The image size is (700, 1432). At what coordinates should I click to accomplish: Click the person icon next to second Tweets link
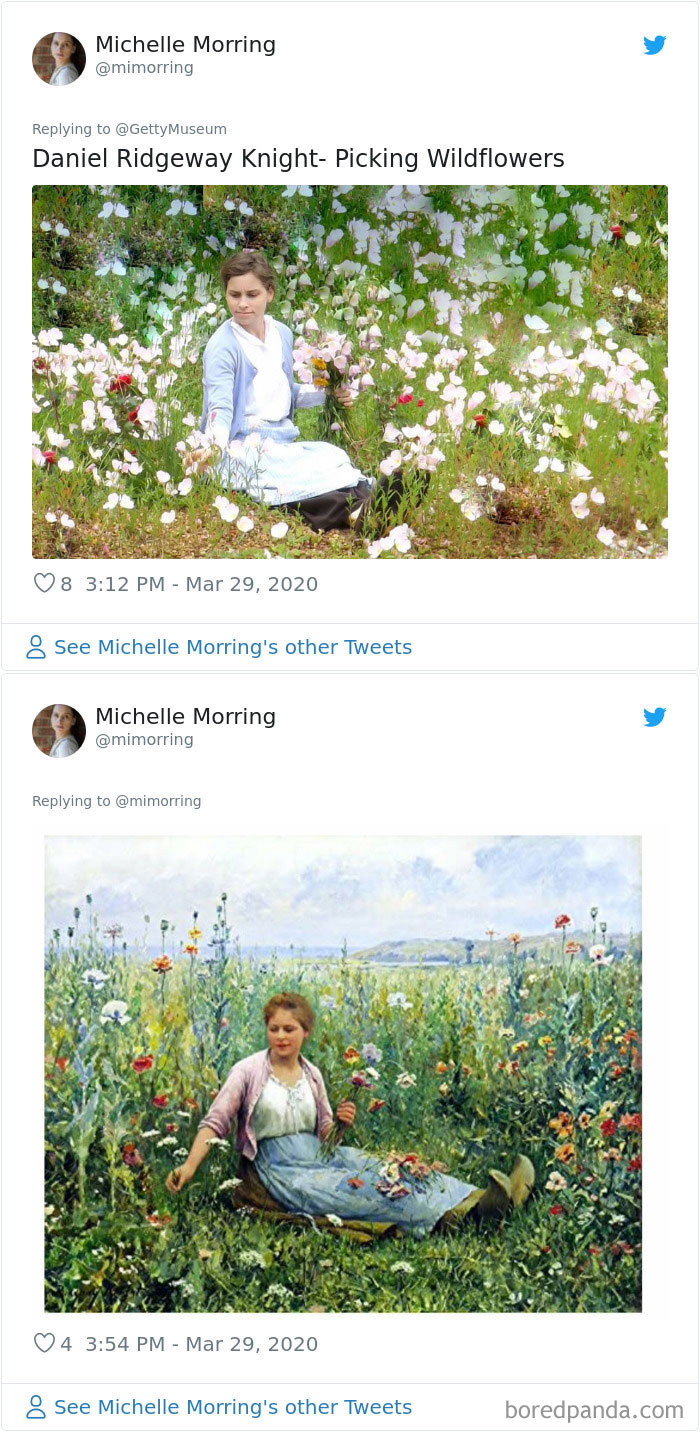(x=34, y=1406)
